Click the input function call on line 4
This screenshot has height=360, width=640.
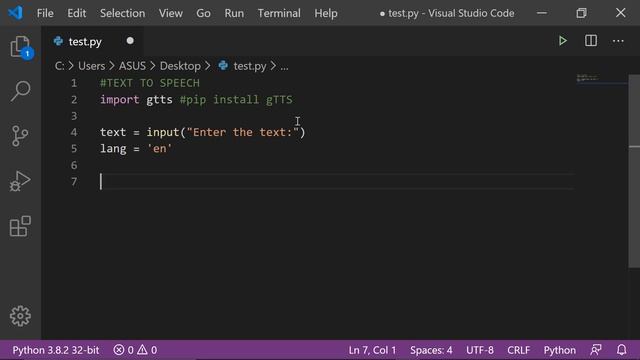(163, 132)
